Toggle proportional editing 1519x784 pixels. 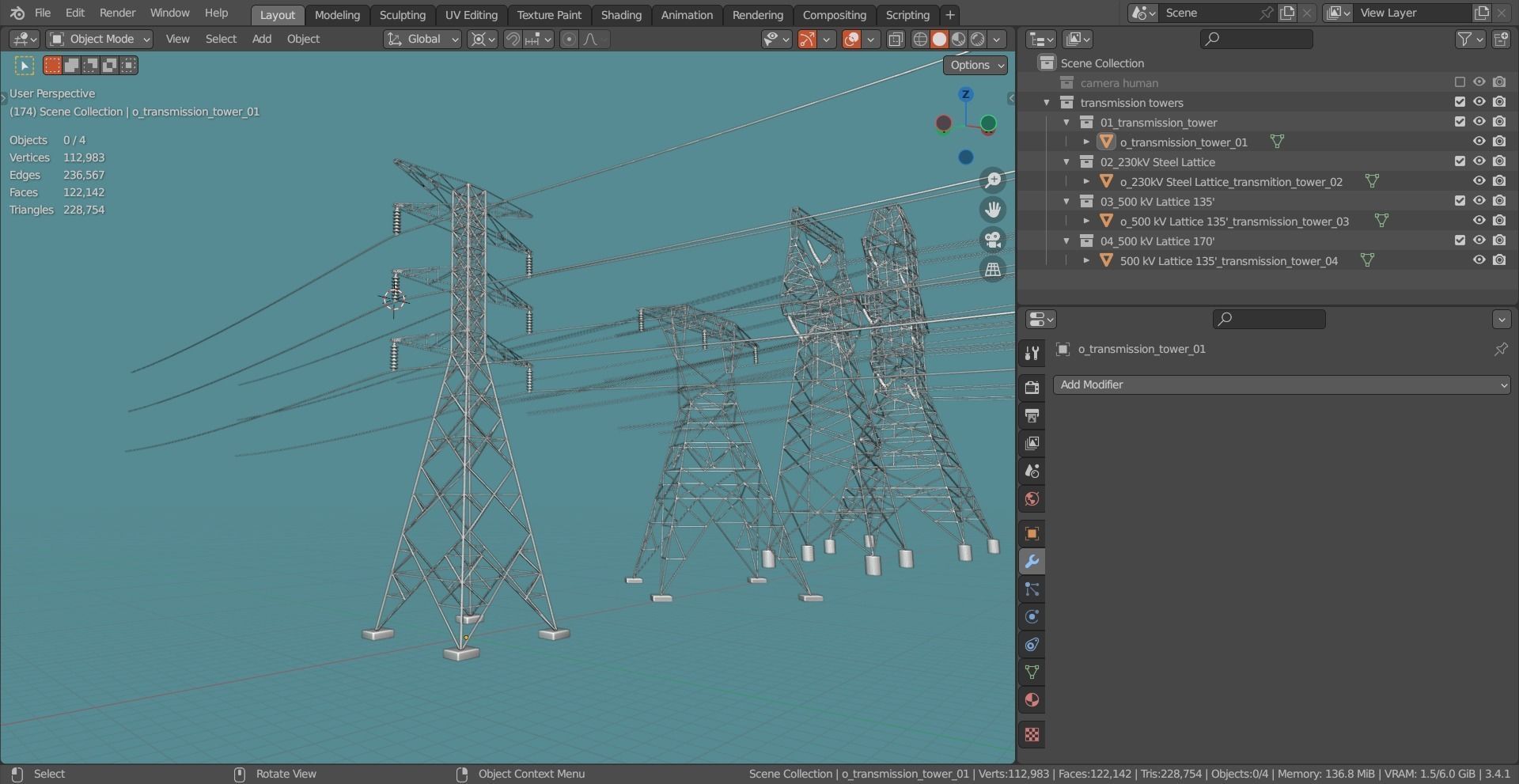point(569,39)
